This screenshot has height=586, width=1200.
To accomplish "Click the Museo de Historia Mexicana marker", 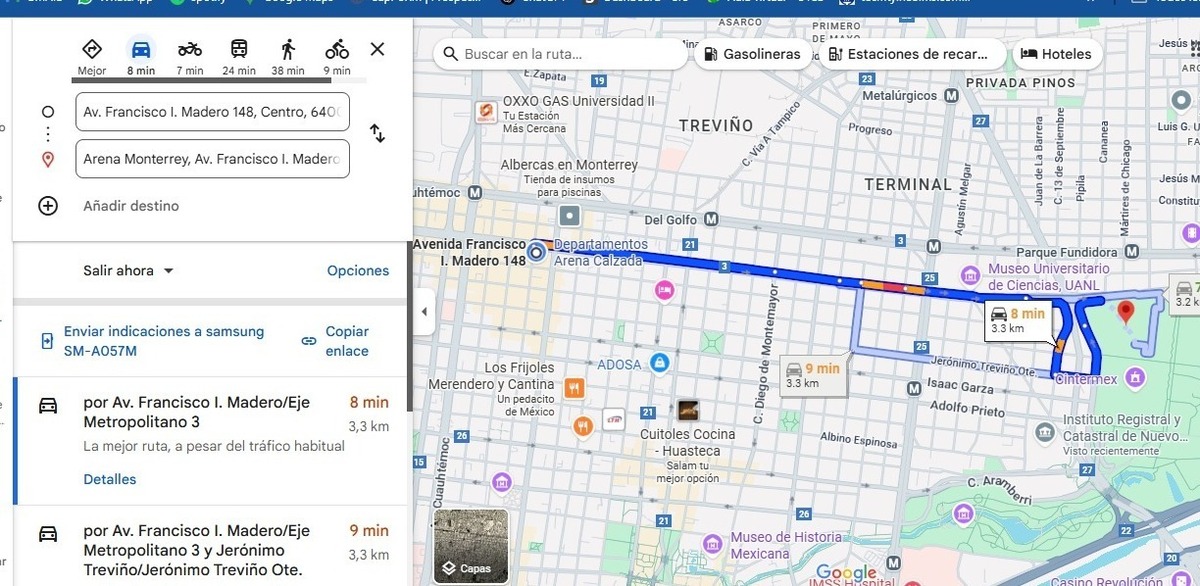I will (x=713, y=543).
